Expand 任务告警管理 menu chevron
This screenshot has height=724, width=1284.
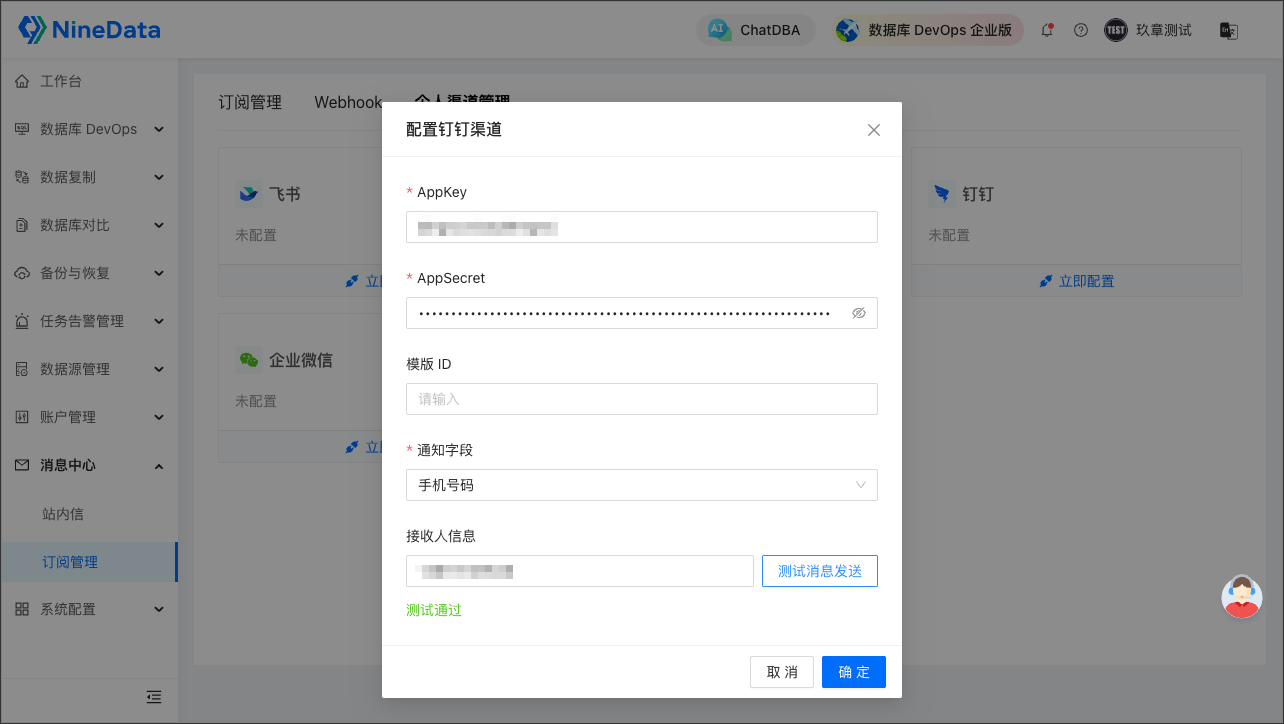pos(158,321)
